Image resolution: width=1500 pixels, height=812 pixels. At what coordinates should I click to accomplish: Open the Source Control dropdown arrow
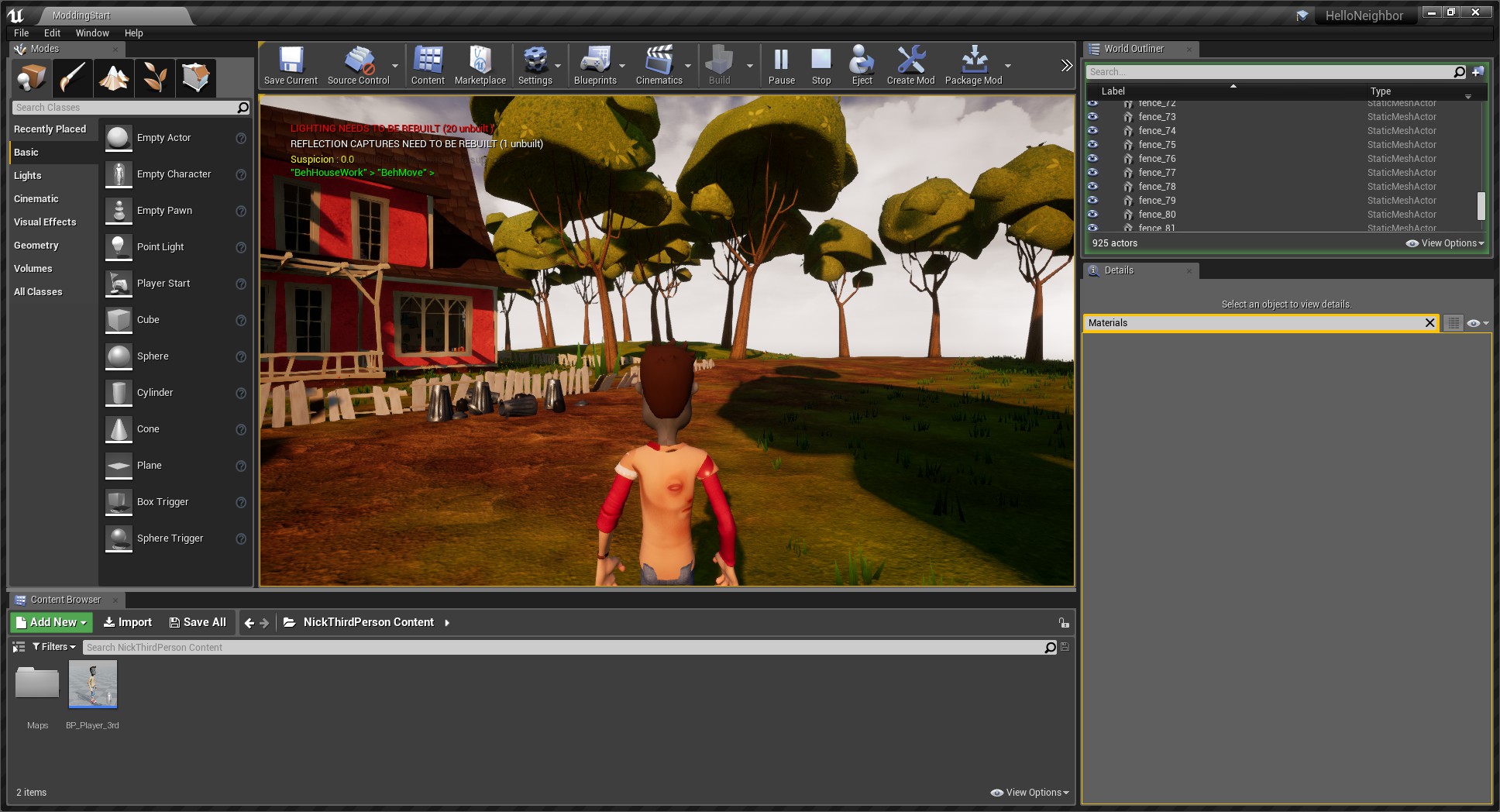point(395,66)
